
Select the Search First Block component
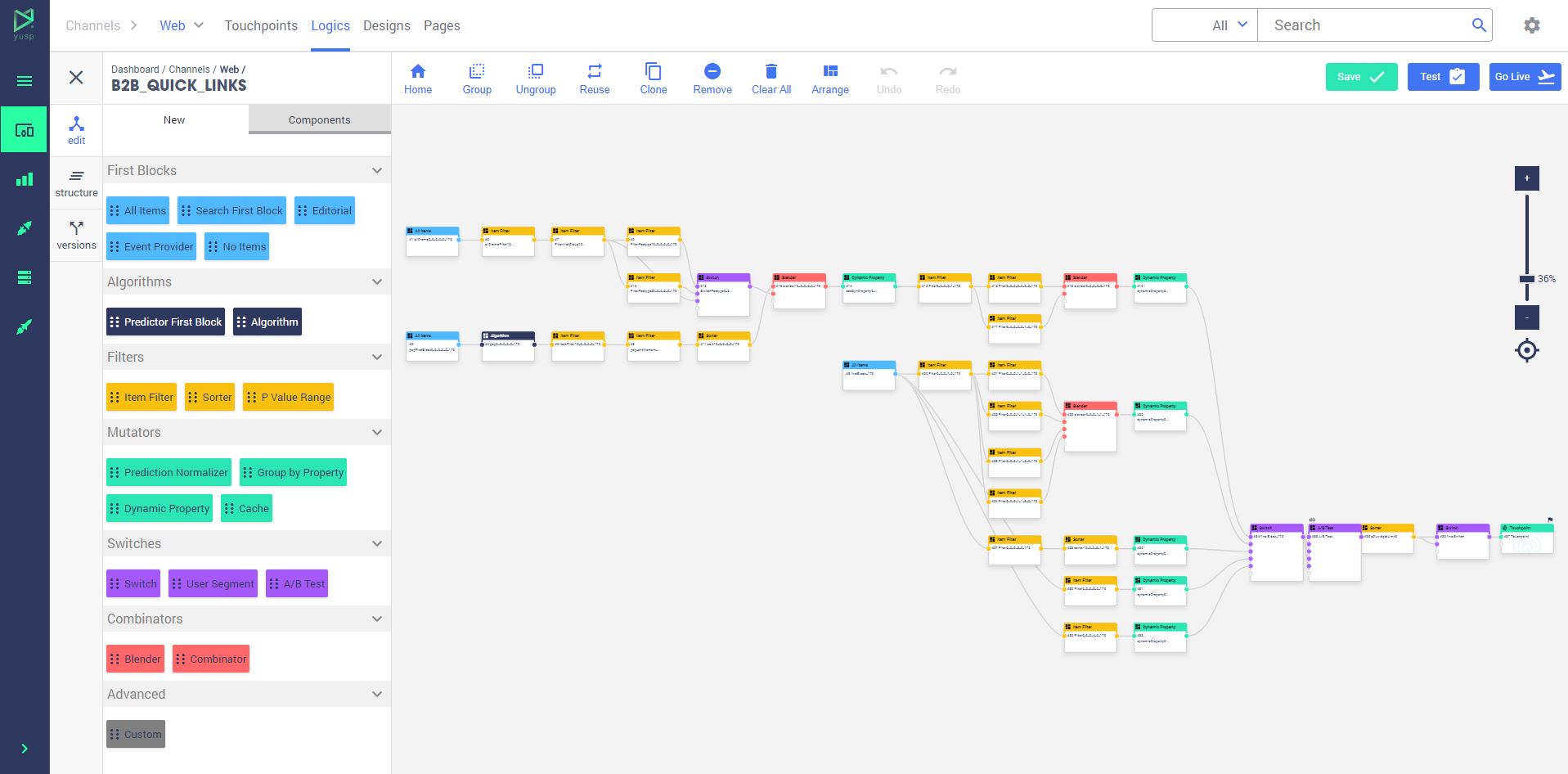click(x=231, y=210)
